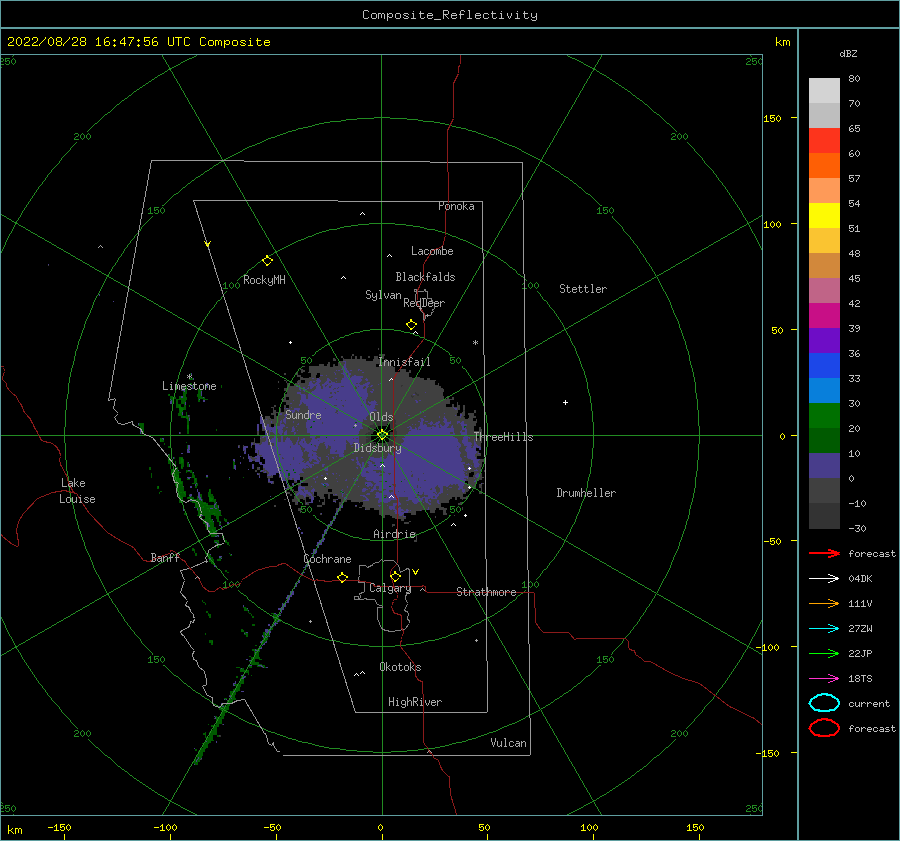
Task: Click the Strathmore label
Action: pos(486,592)
